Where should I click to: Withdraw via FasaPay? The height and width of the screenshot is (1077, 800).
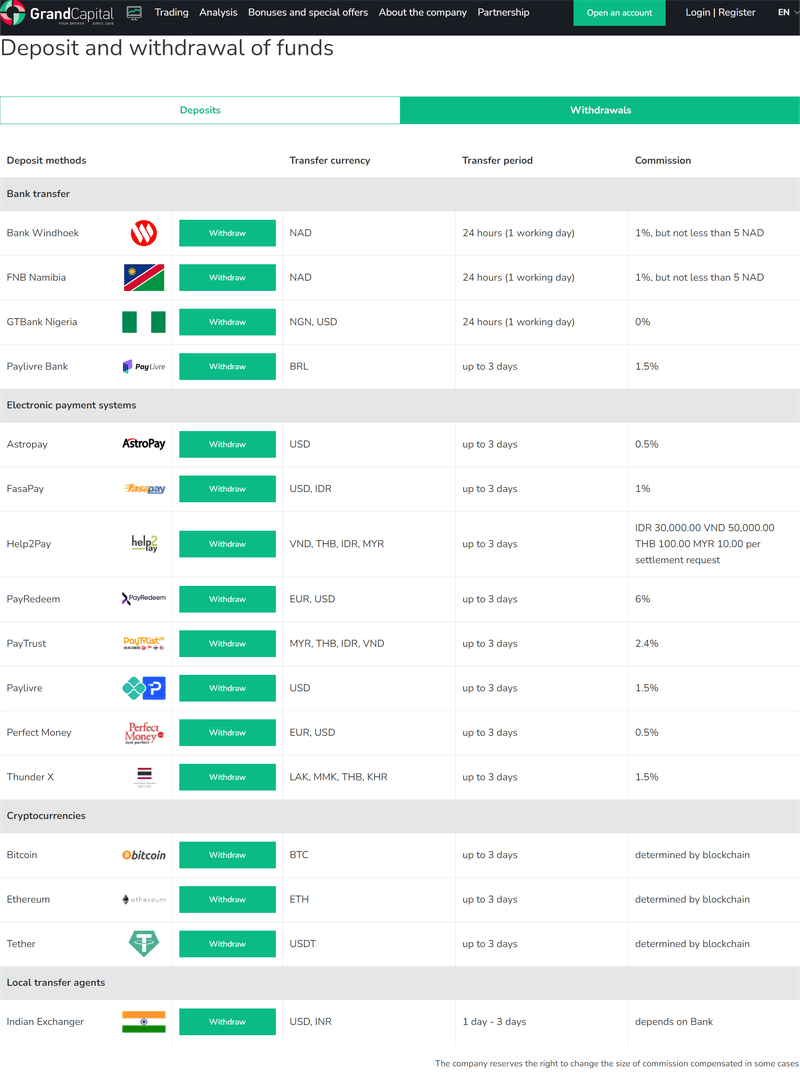pos(227,489)
